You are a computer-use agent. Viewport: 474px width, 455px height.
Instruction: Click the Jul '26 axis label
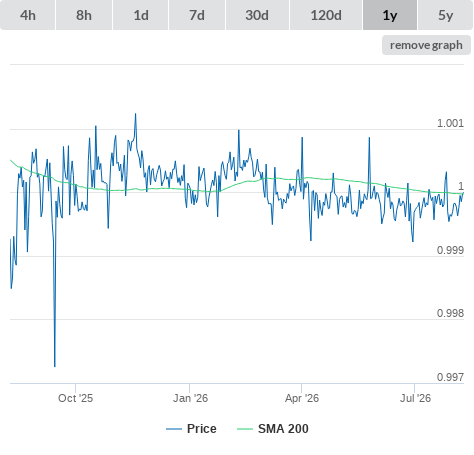[x=415, y=398]
